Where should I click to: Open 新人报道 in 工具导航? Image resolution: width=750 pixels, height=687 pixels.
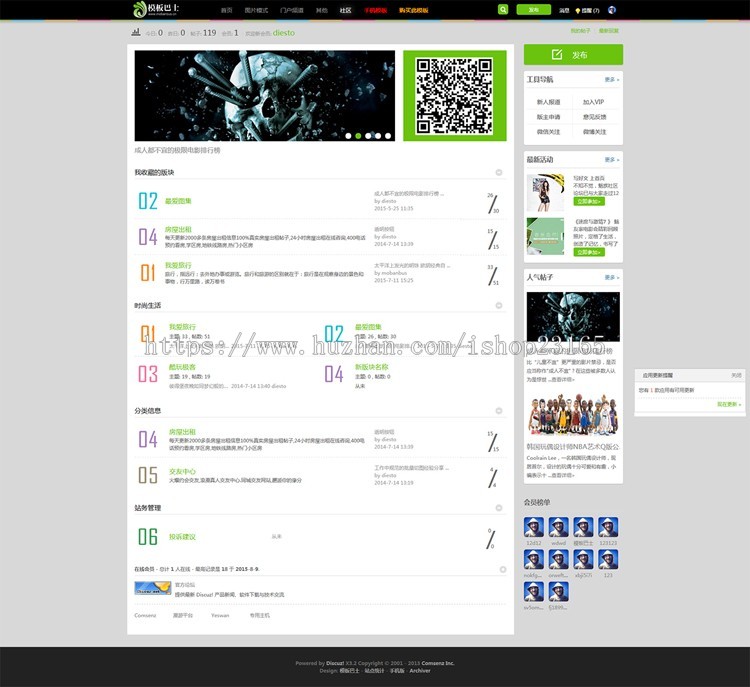(548, 102)
